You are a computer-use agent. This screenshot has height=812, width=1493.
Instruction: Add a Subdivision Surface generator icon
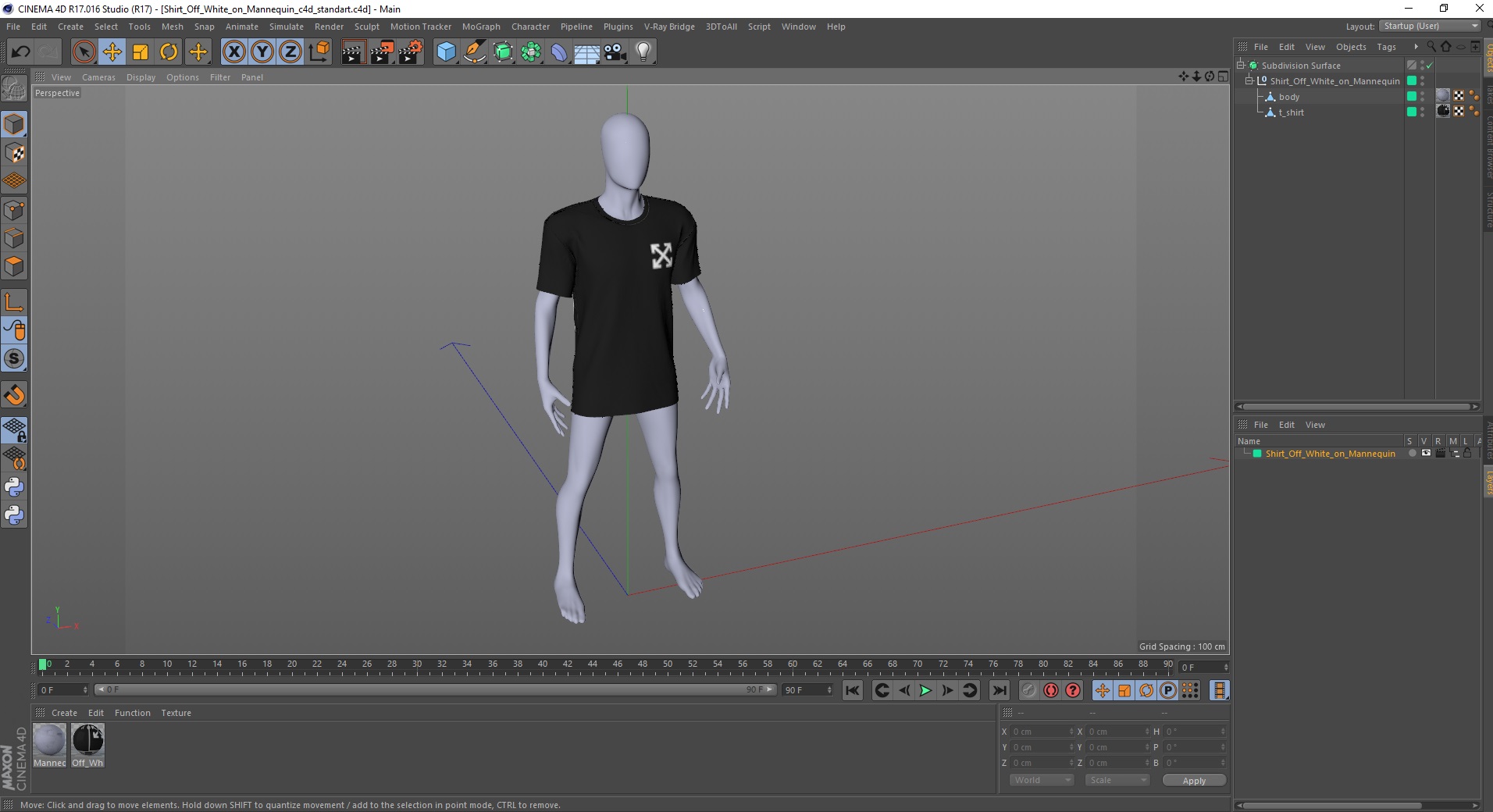(x=504, y=52)
